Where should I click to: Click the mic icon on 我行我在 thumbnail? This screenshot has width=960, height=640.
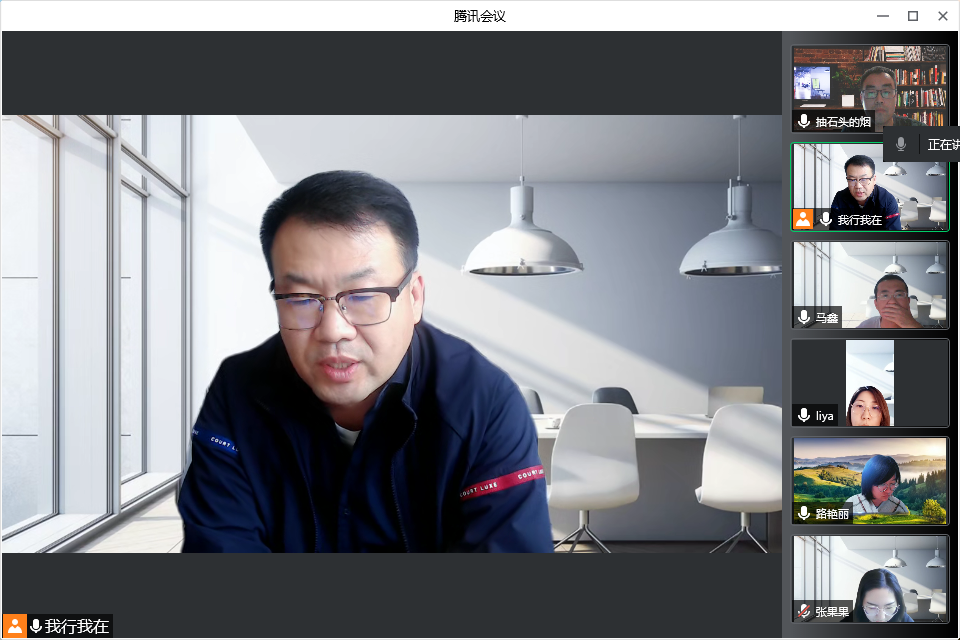coord(826,219)
